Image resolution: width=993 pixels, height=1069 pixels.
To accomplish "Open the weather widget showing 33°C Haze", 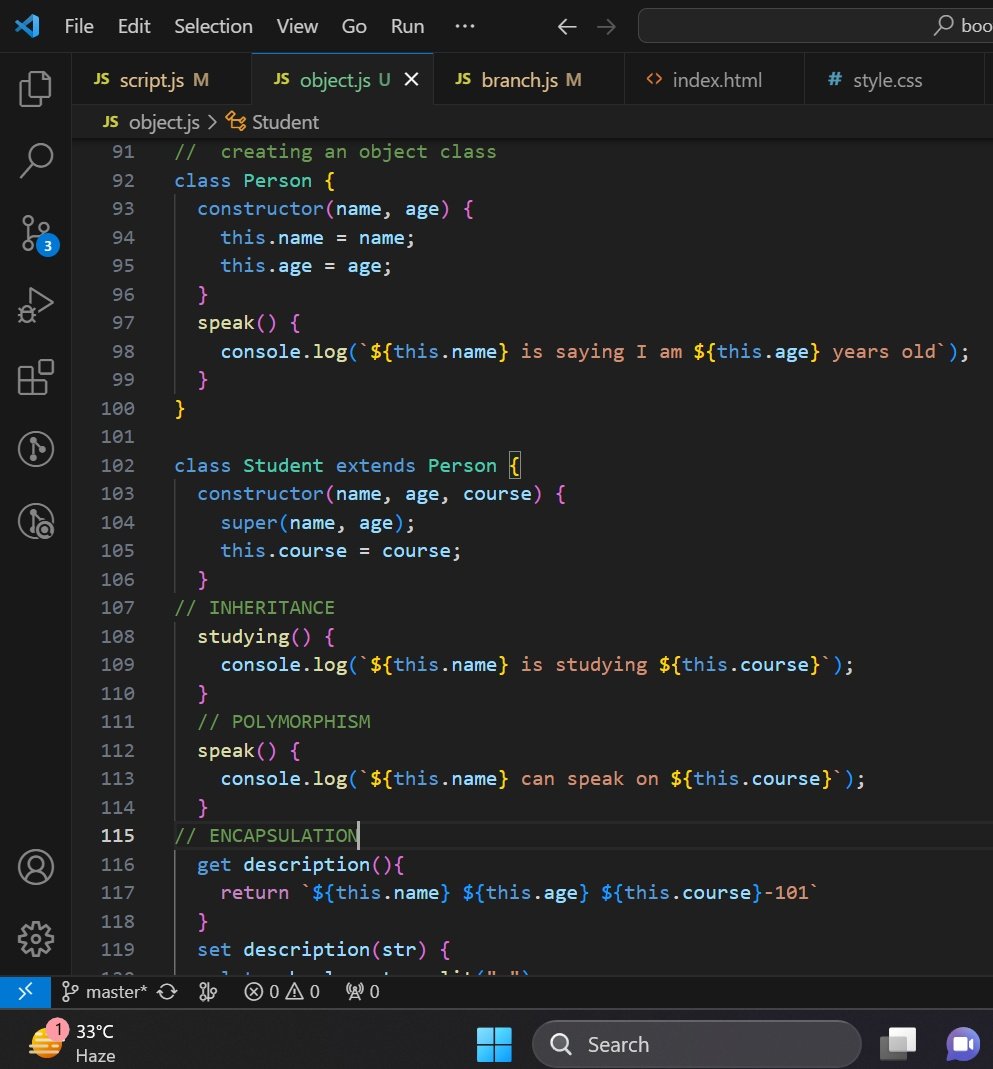I will point(72,1043).
